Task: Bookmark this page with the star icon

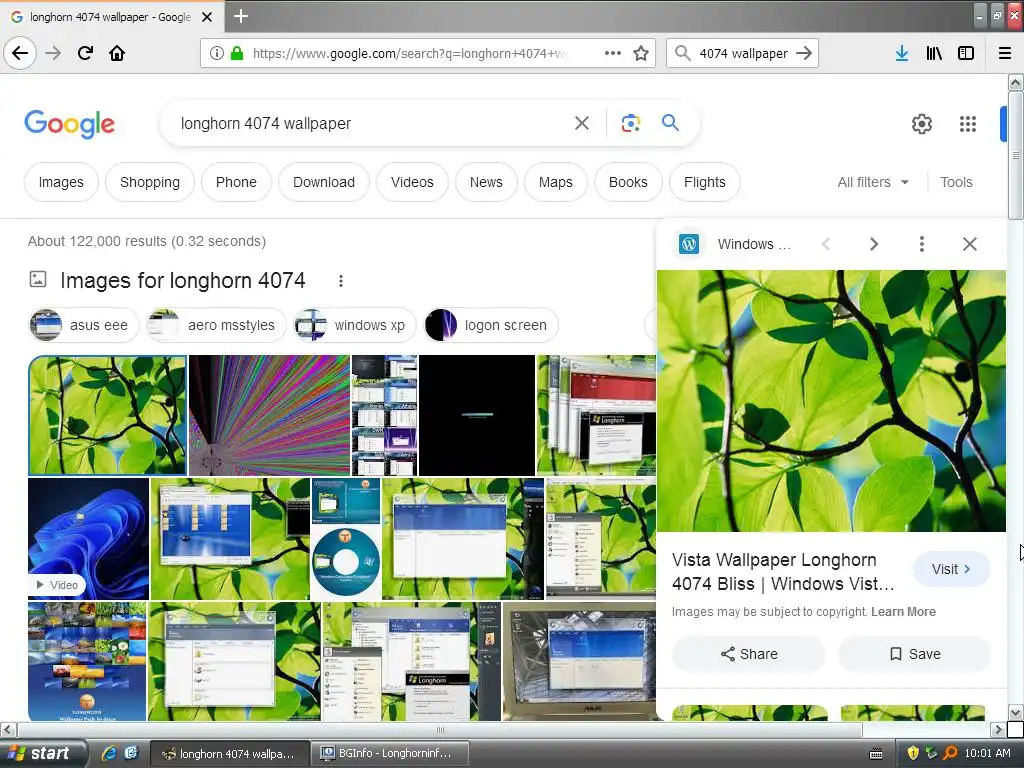Action: 641,53
